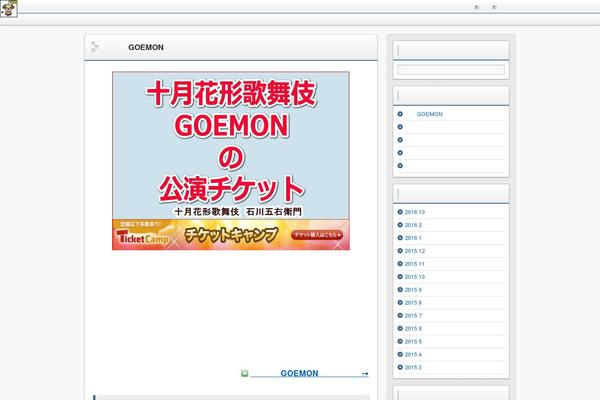Click the red チケット購入はこちら button
This screenshot has width=600, height=400.
tap(317, 235)
